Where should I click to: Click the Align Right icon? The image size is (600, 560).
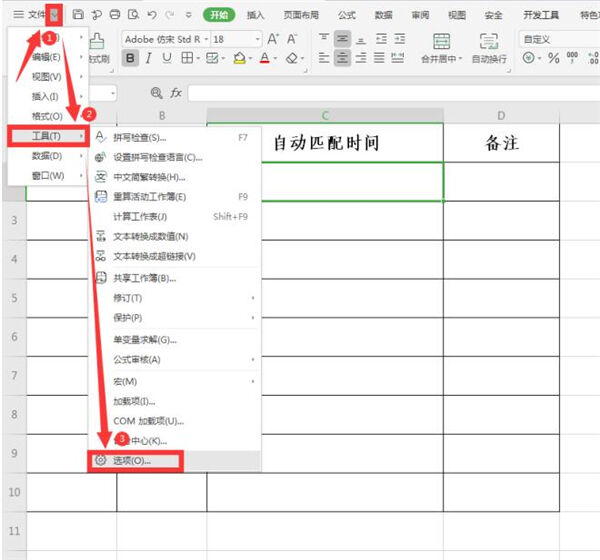click(361, 58)
